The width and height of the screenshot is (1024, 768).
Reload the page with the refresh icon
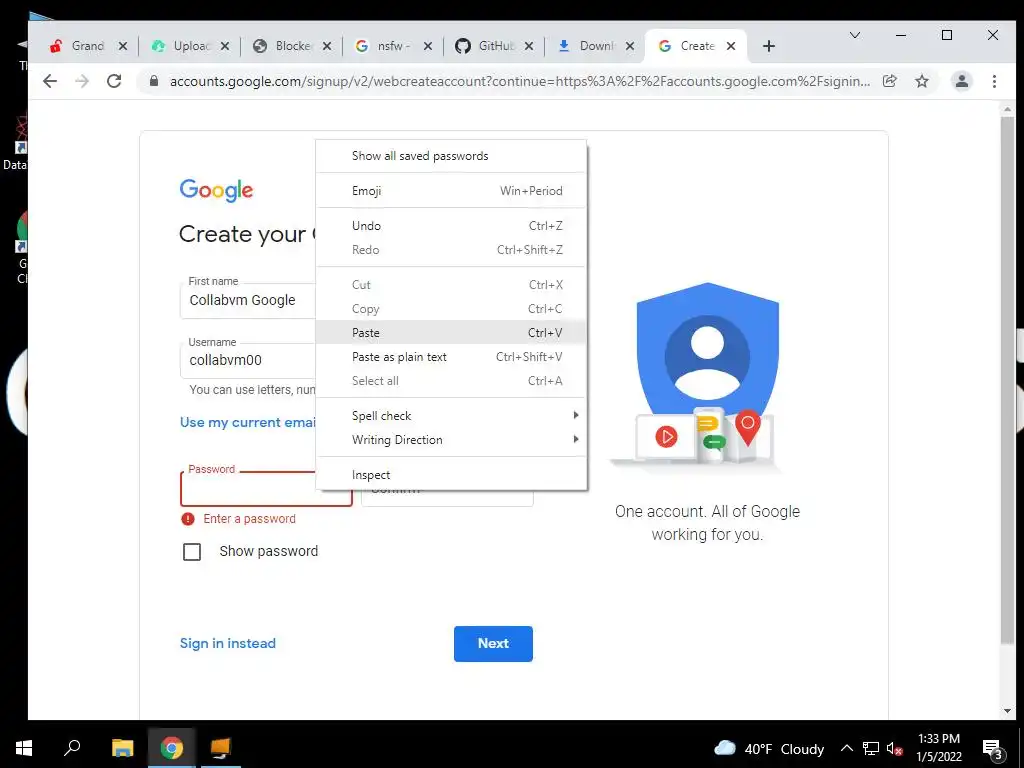click(114, 81)
